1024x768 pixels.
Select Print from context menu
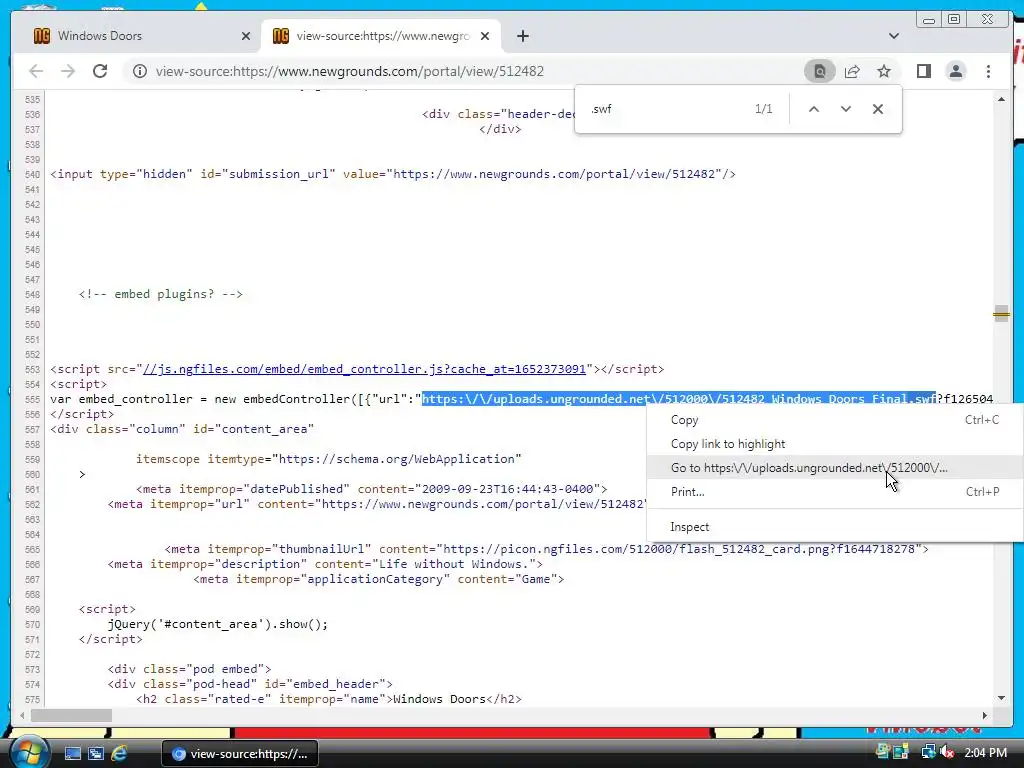tap(835, 492)
